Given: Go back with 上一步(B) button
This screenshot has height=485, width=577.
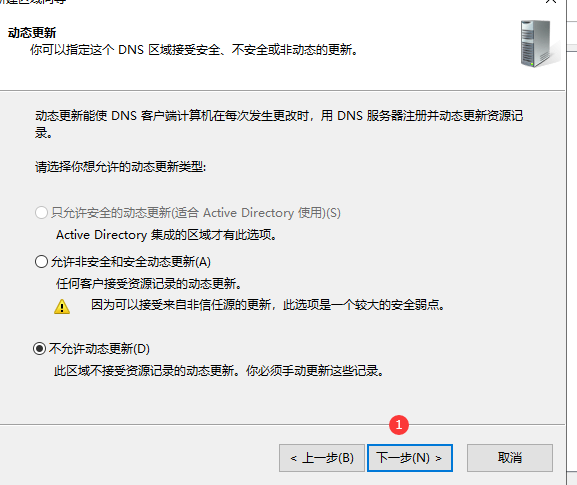Looking at the screenshot, I should [x=322, y=458].
